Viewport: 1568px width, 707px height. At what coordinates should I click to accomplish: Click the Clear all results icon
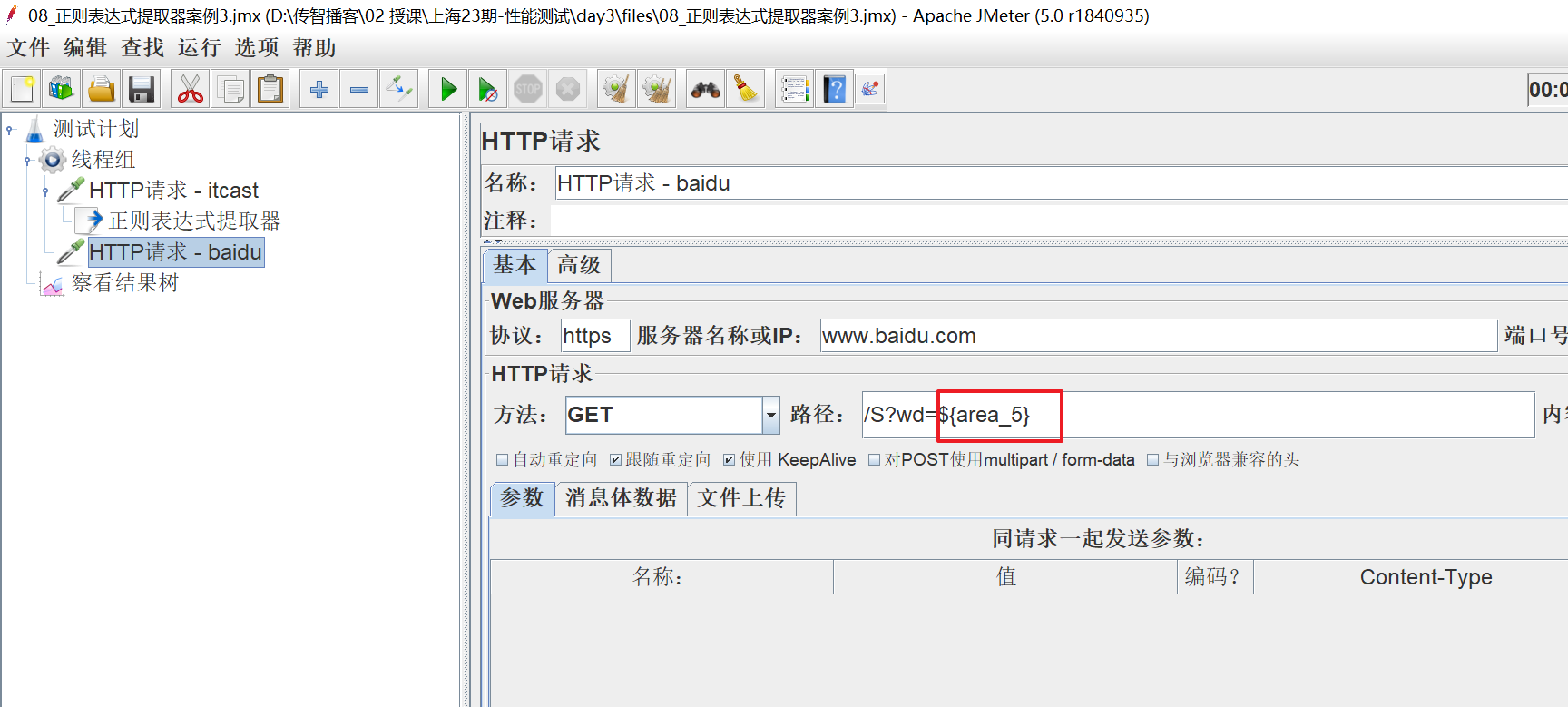(656, 89)
